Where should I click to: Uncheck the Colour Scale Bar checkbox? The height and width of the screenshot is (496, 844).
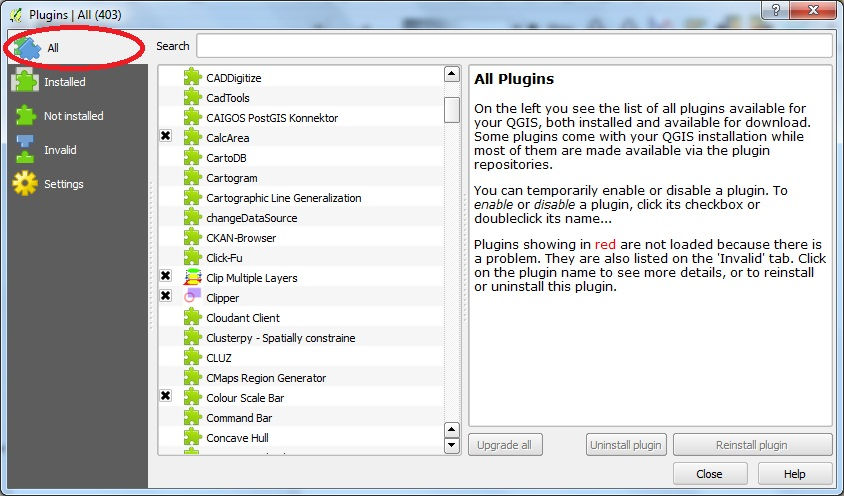click(166, 396)
